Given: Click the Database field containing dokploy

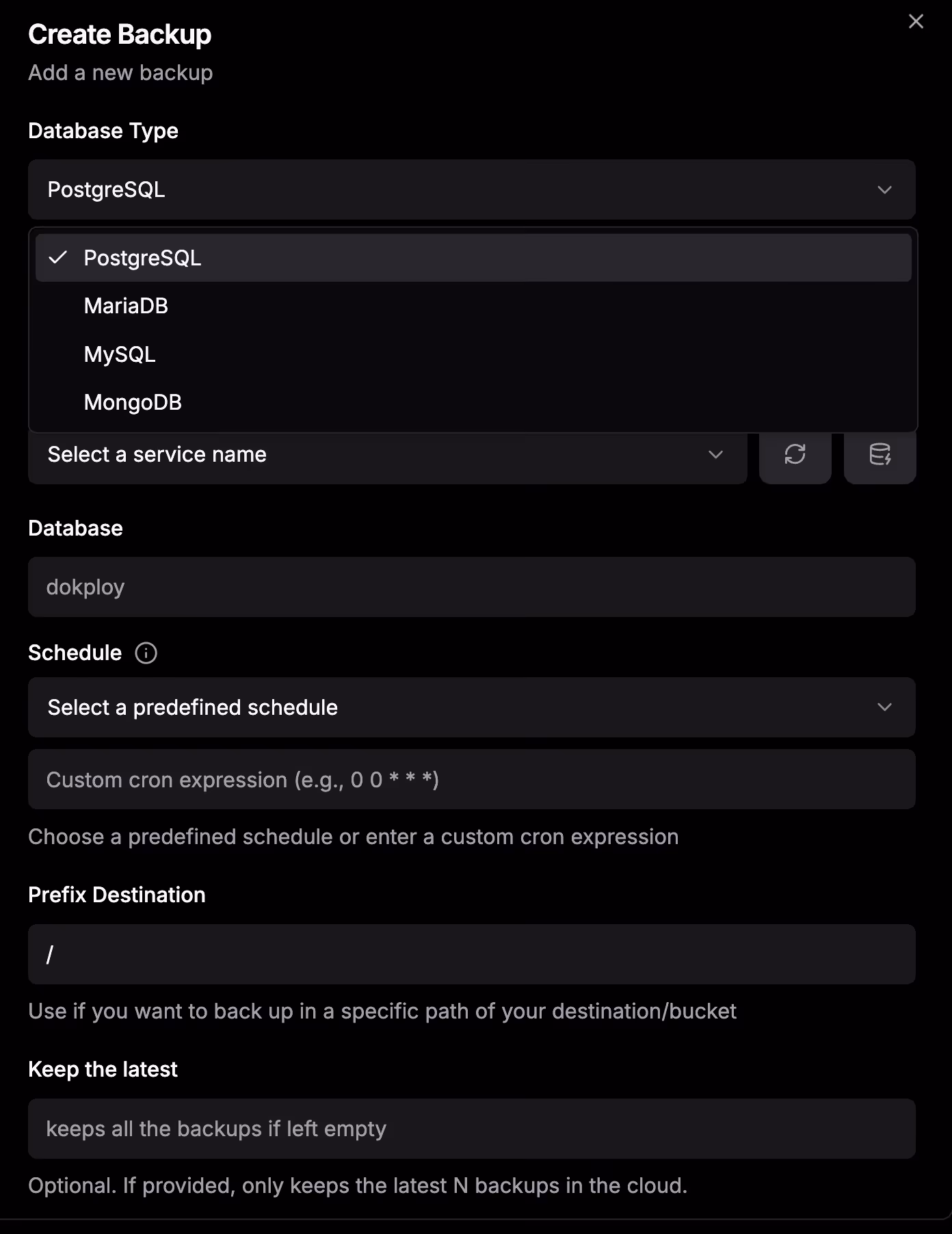Looking at the screenshot, I should (471, 586).
